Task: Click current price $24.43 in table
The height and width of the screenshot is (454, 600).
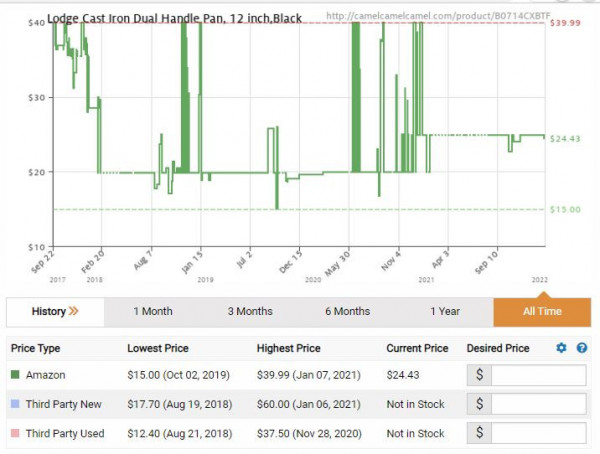Action: [x=403, y=375]
